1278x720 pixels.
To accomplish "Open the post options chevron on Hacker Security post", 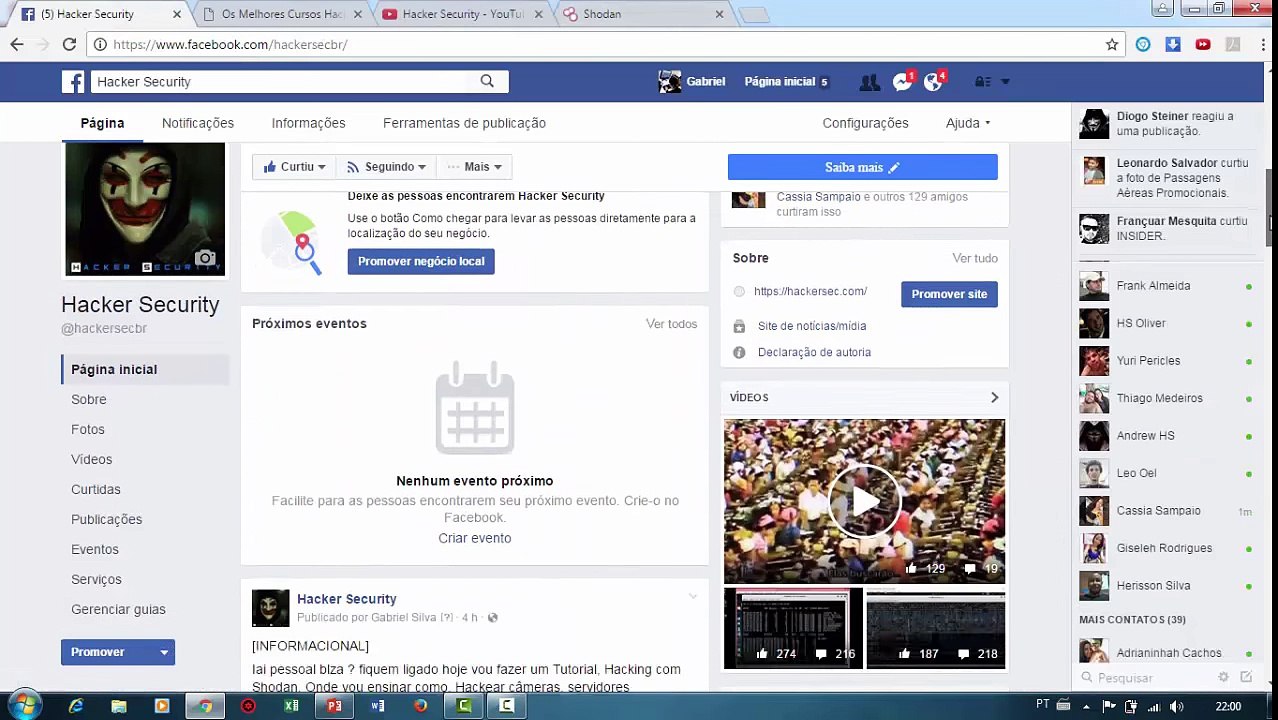I will [692, 597].
